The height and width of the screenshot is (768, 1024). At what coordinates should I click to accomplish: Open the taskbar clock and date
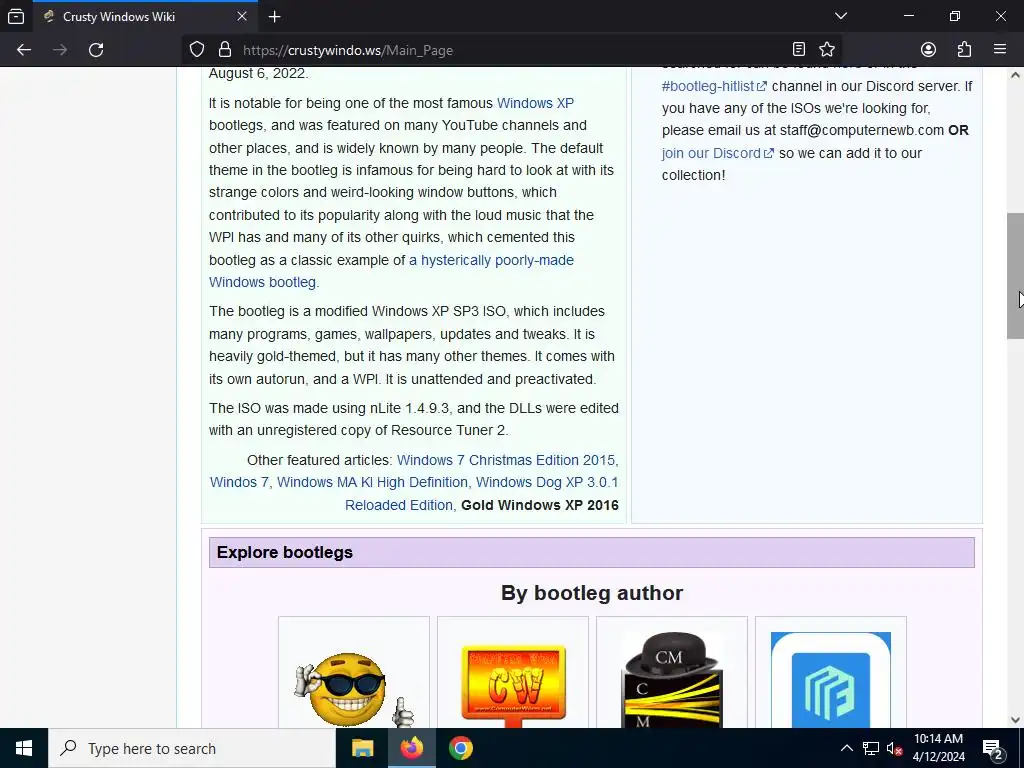(x=938, y=748)
